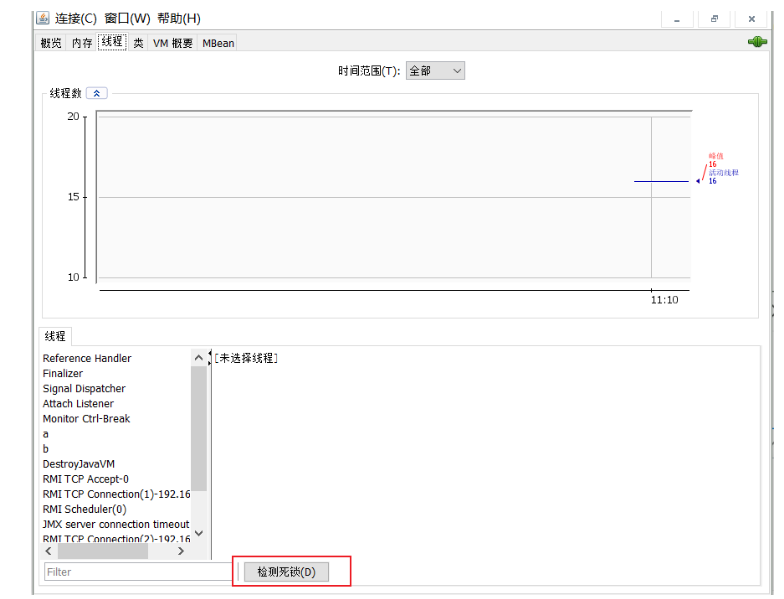Select the 线程 top tab
784x599 pixels.
pyautogui.click(x=112, y=42)
